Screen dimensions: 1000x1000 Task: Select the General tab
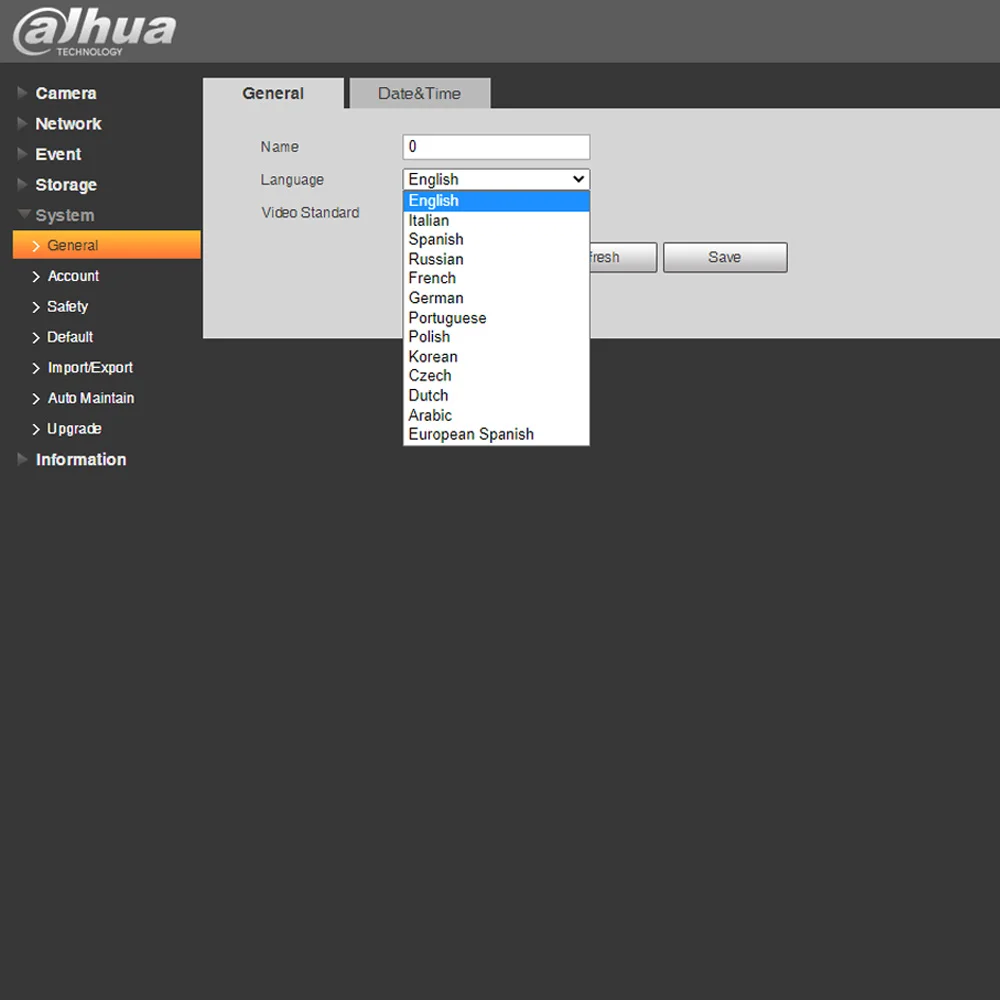pos(273,94)
